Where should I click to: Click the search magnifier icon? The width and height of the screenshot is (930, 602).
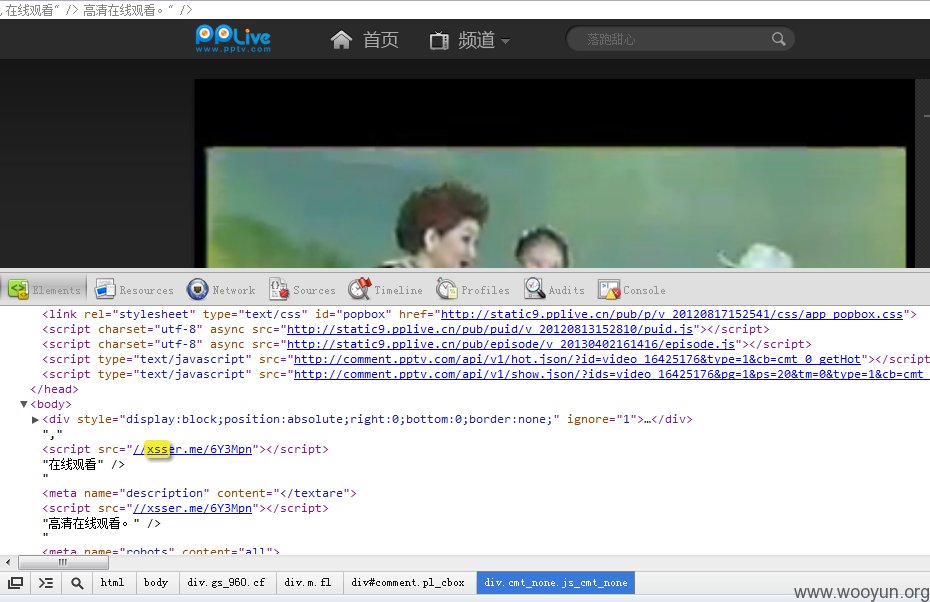779,39
